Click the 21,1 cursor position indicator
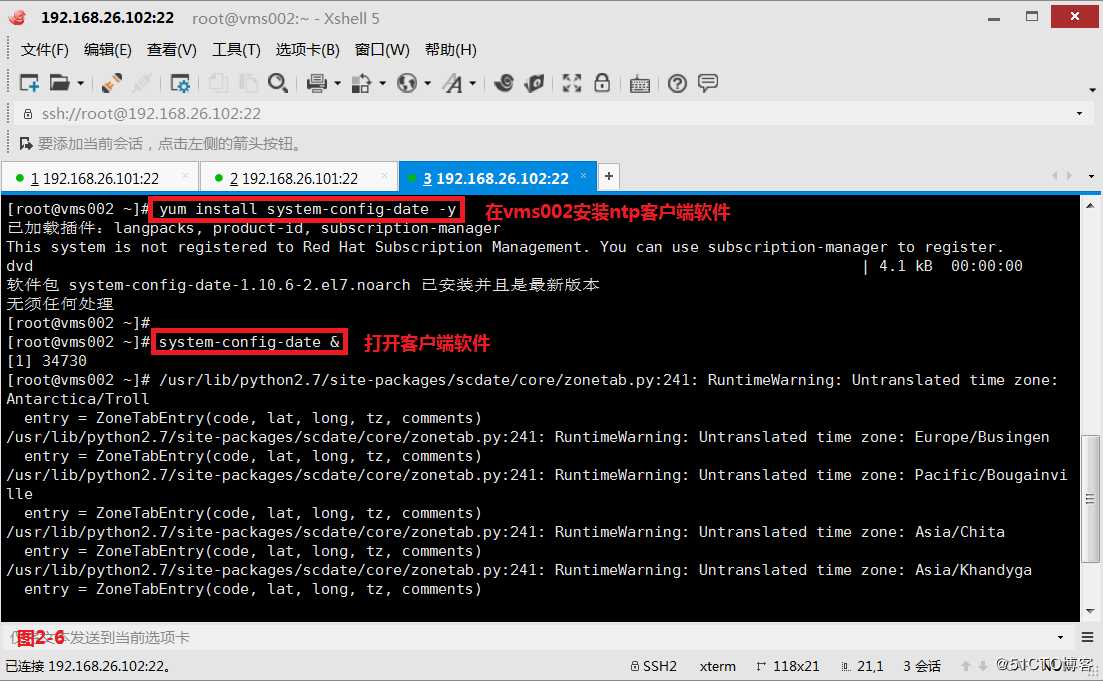Viewport: 1103px width, 681px height. pos(862,666)
